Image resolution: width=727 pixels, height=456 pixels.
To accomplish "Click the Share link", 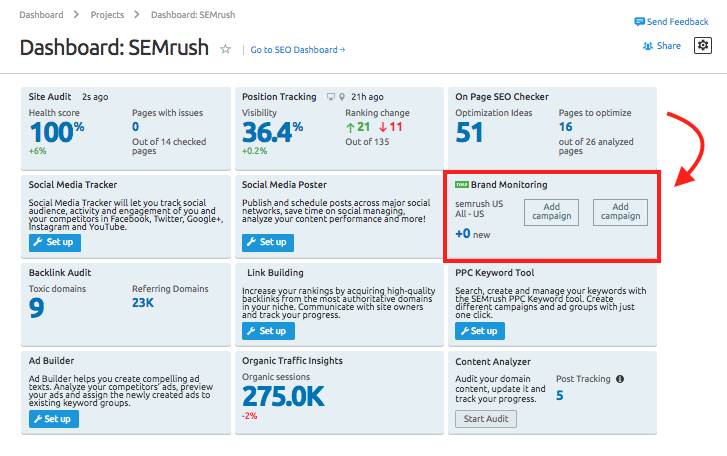I will point(669,46).
